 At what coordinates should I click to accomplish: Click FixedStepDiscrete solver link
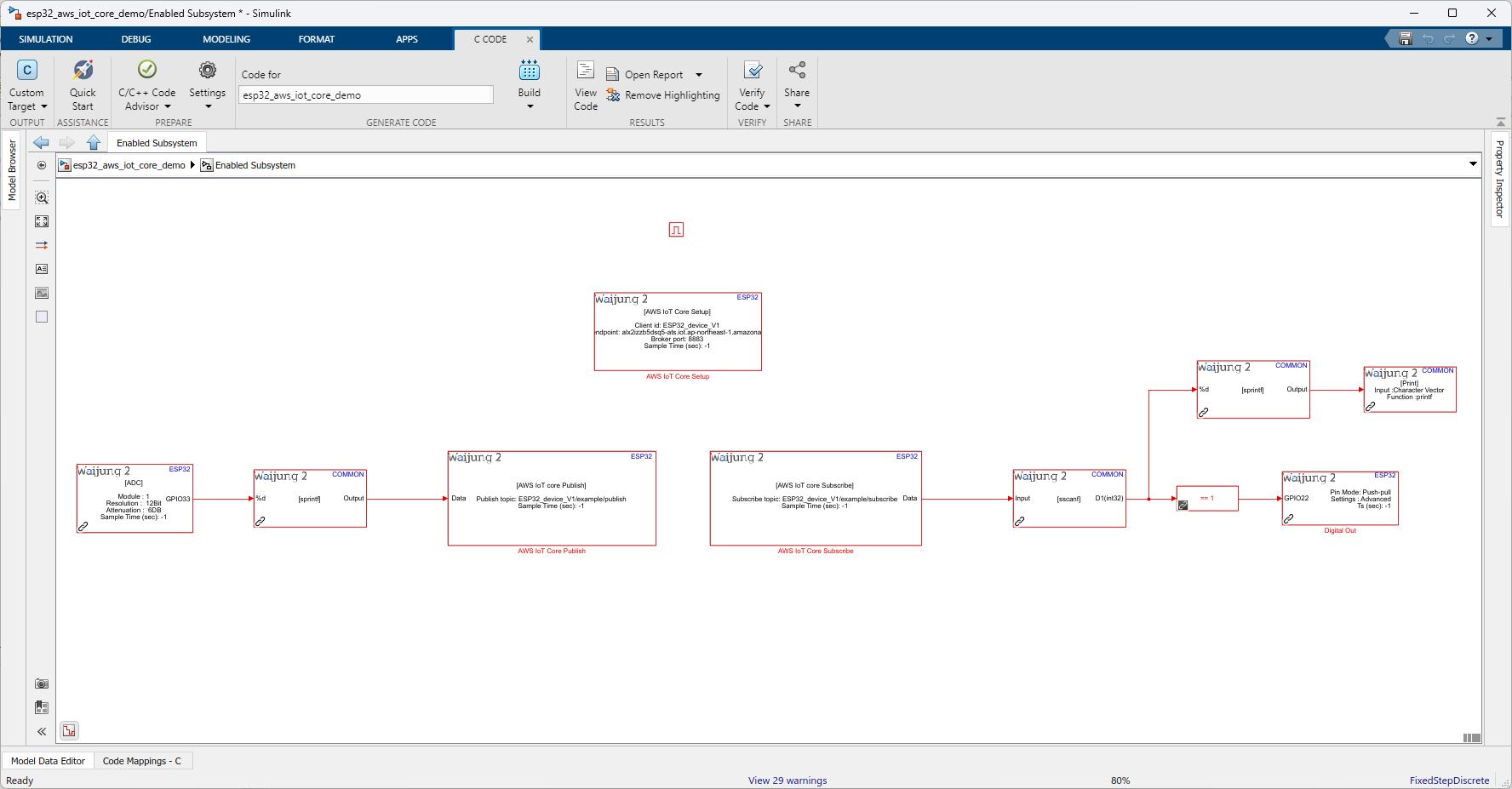pyautogui.click(x=1449, y=780)
